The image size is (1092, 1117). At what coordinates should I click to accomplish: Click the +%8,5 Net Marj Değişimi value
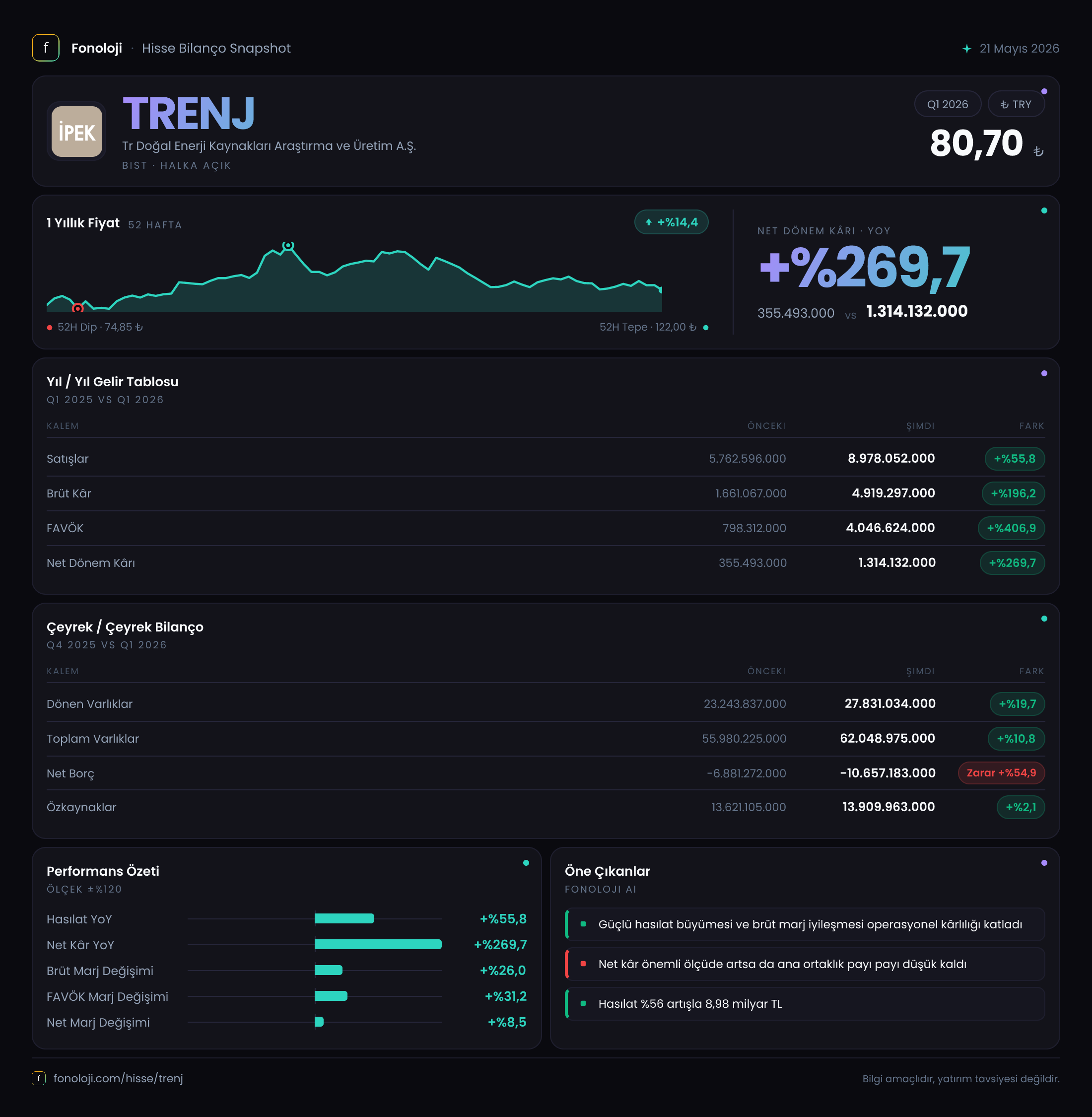pyautogui.click(x=507, y=1022)
